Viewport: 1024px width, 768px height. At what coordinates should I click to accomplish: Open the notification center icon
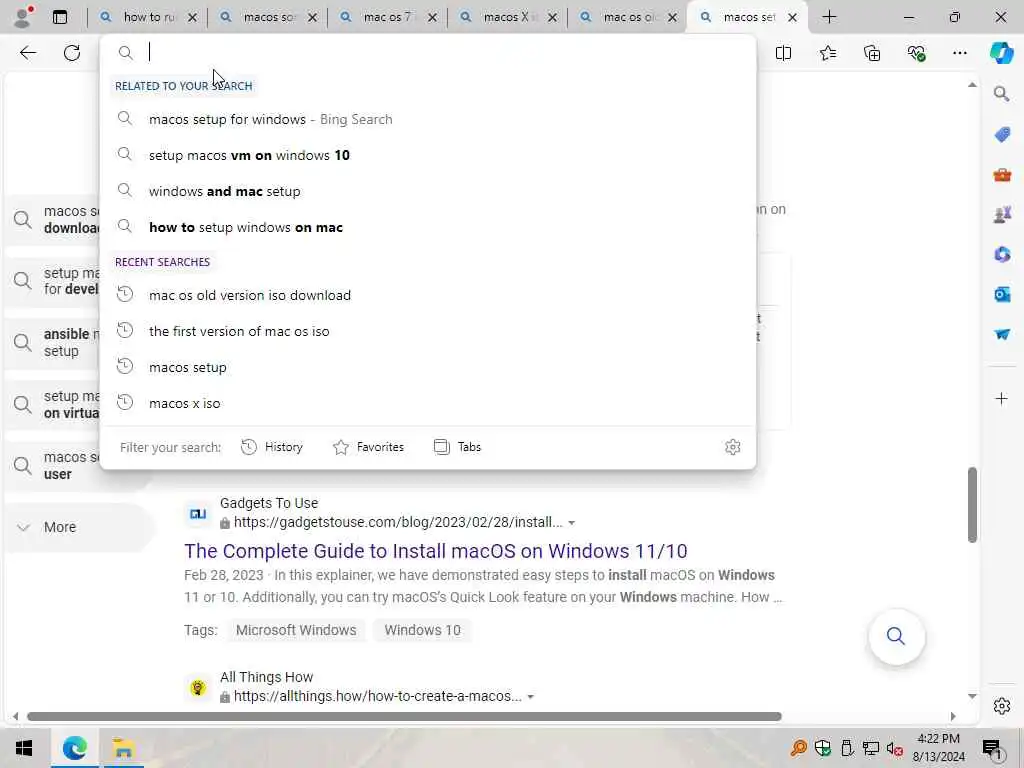[x=992, y=748]
